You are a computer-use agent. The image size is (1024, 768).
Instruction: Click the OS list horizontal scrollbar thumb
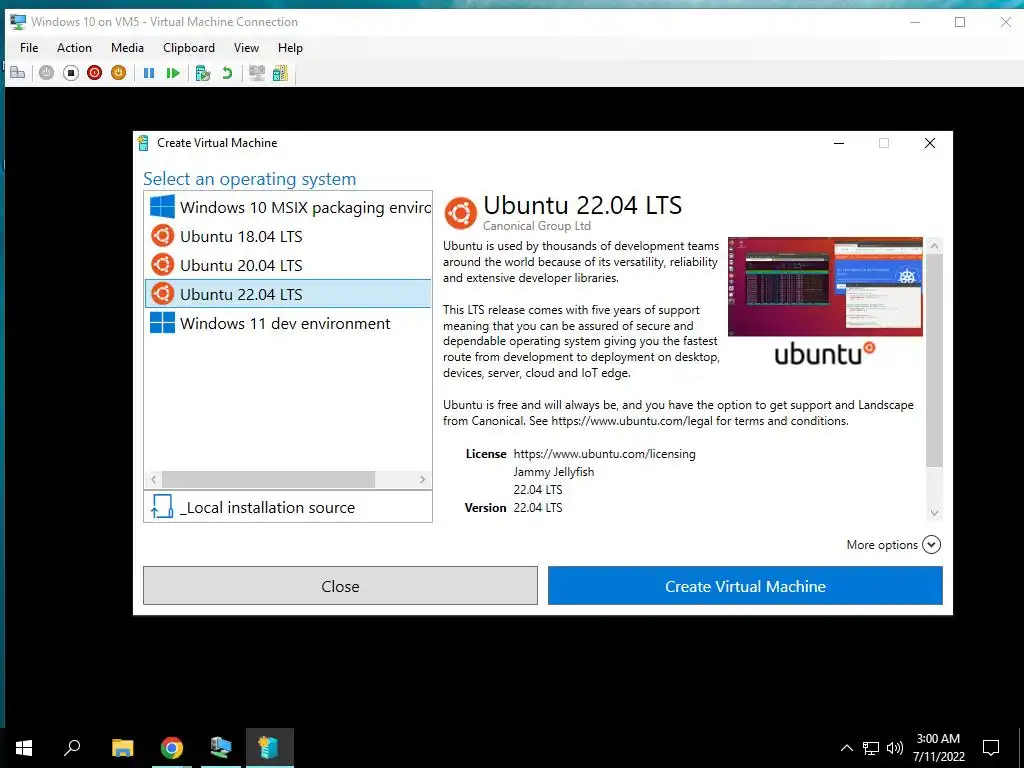268,479
